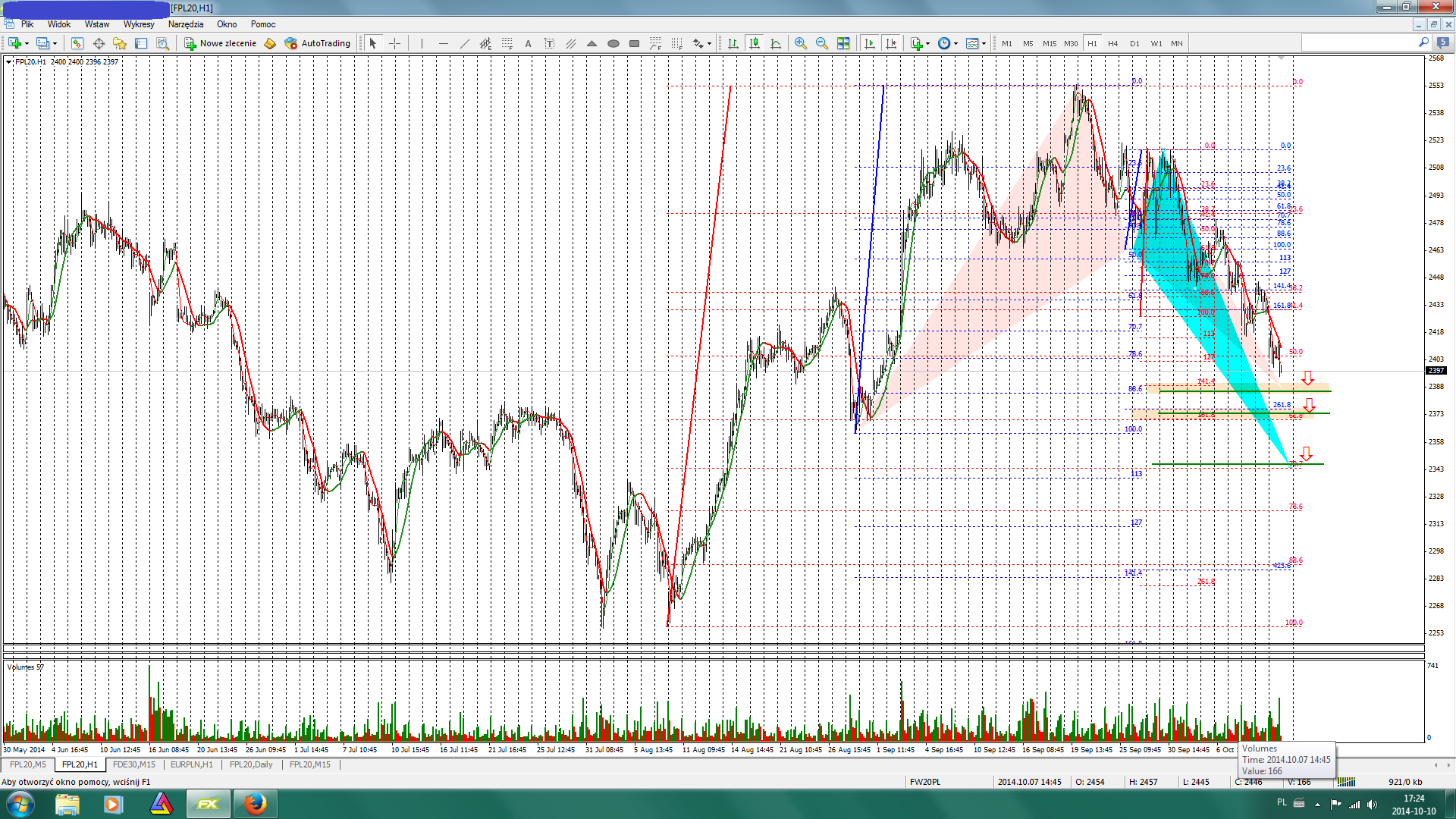This screenshot has width=1456, height=819.
Task: Open the templates dropdown arrow
Action: click(984, 43)
